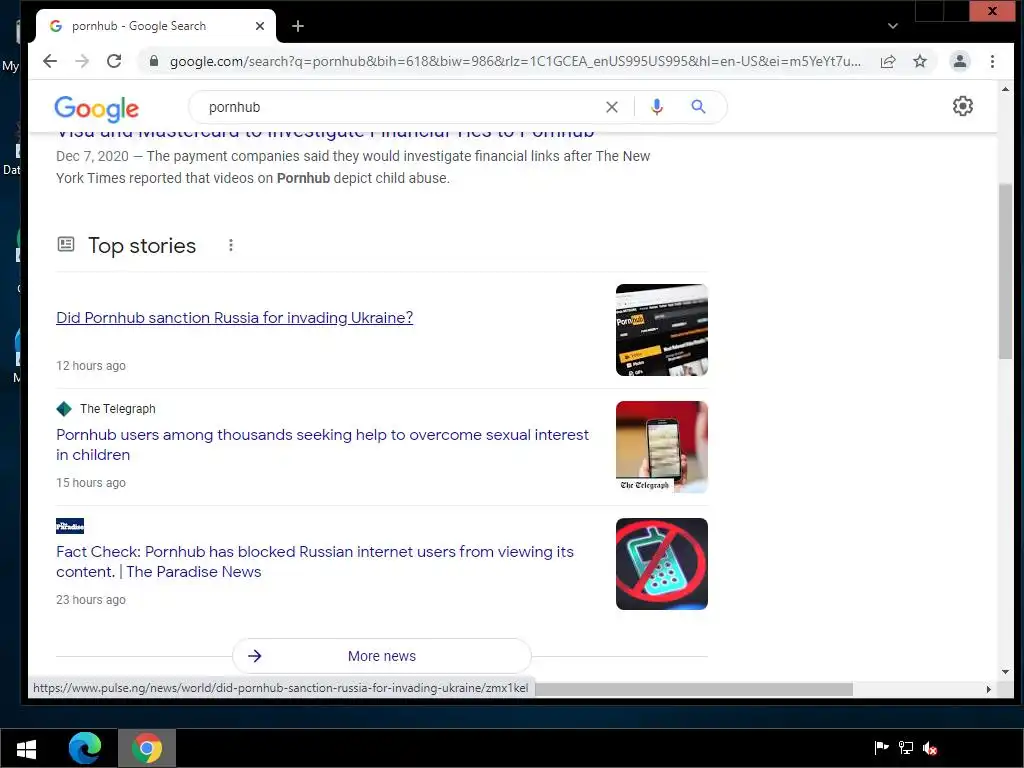Start voice search with microphone

657,107
